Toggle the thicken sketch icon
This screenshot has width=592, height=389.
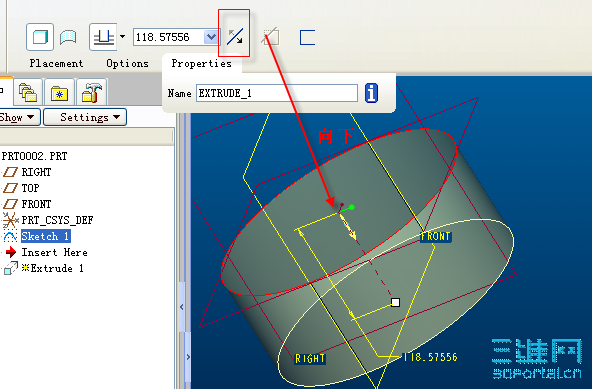pos(307,38)
